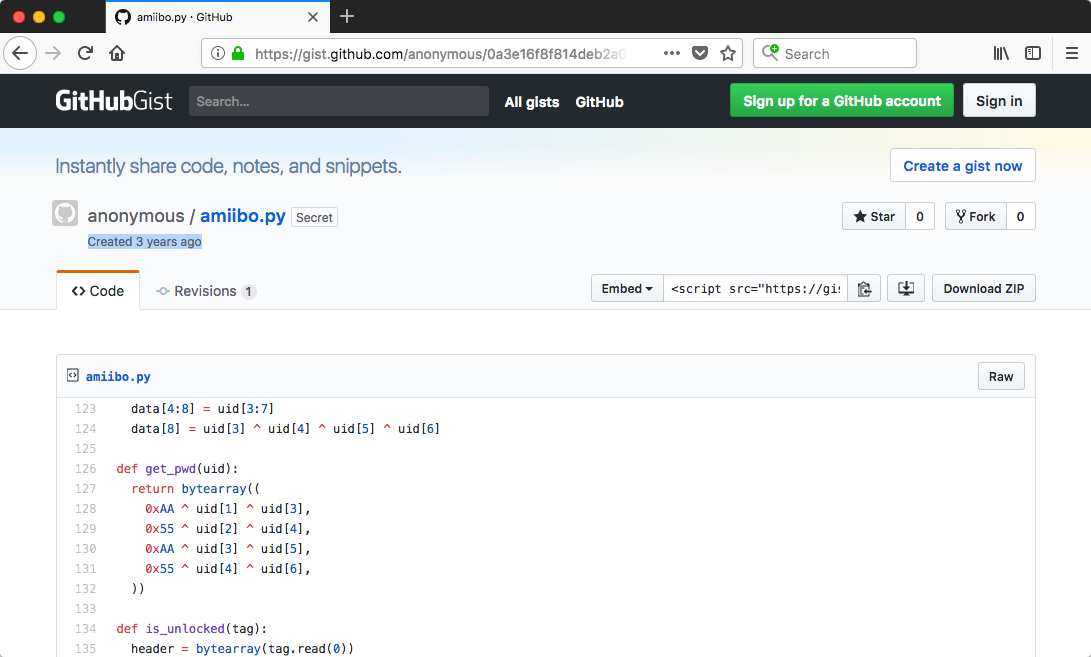Viewport: 1091px width, 657px height.
Task: Star this gist
Action: [874, 216]
